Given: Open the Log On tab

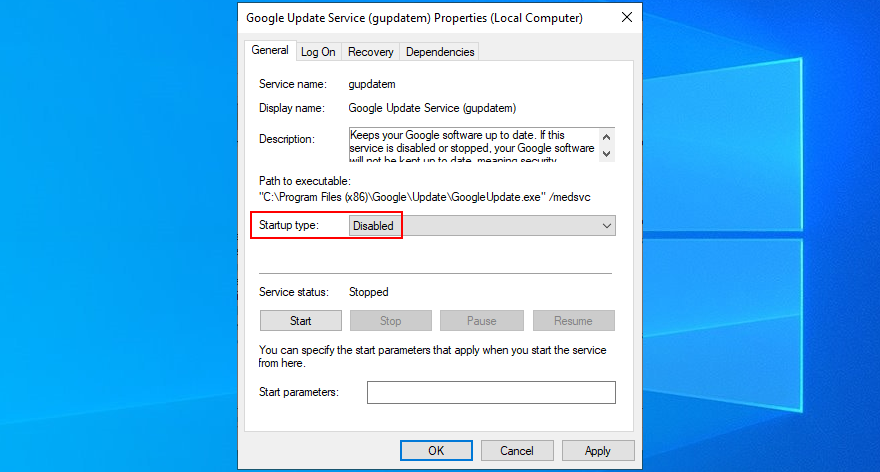Looking at the screenshot, I should (318, 52).
